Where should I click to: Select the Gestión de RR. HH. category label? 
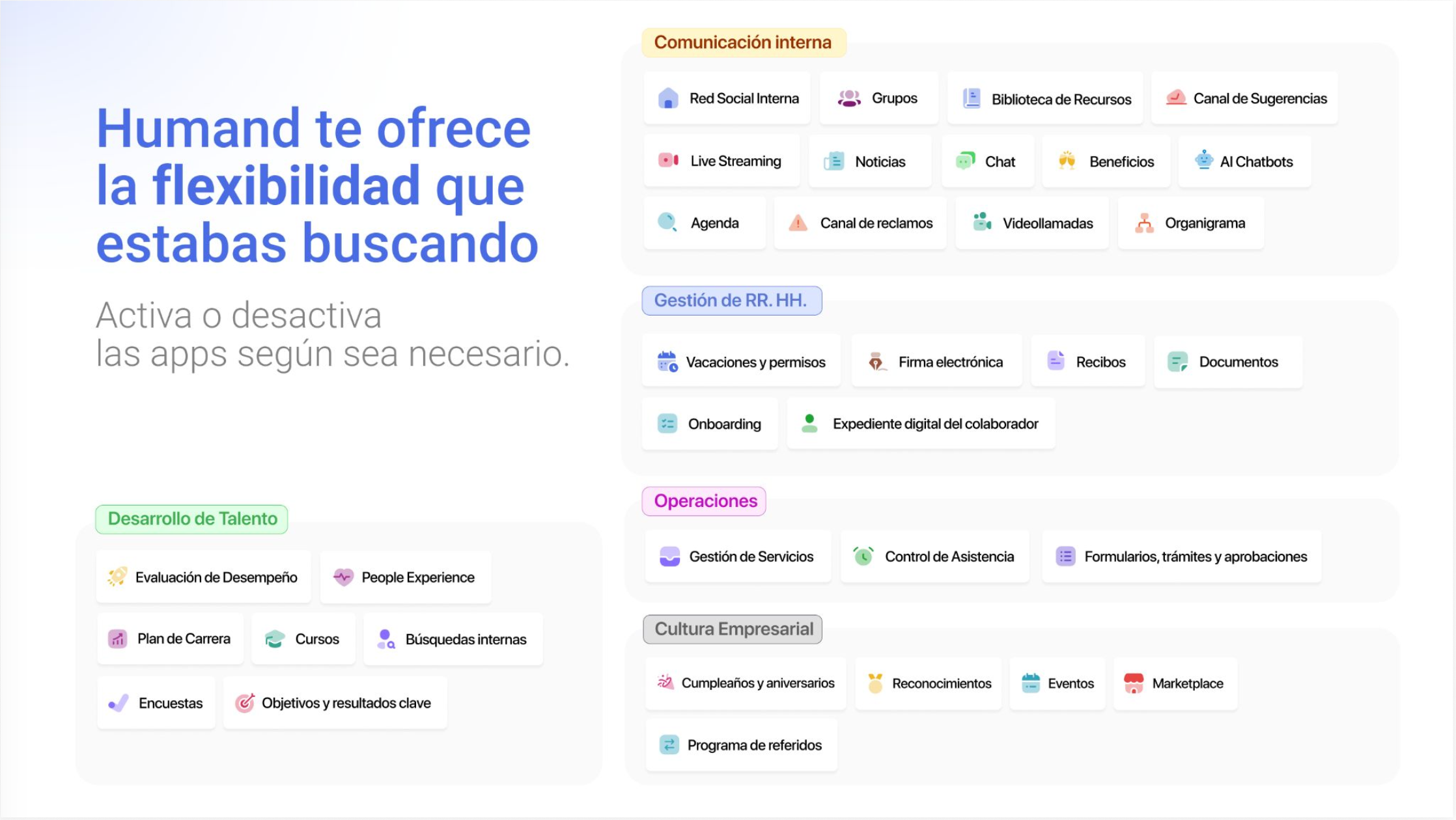731,301
